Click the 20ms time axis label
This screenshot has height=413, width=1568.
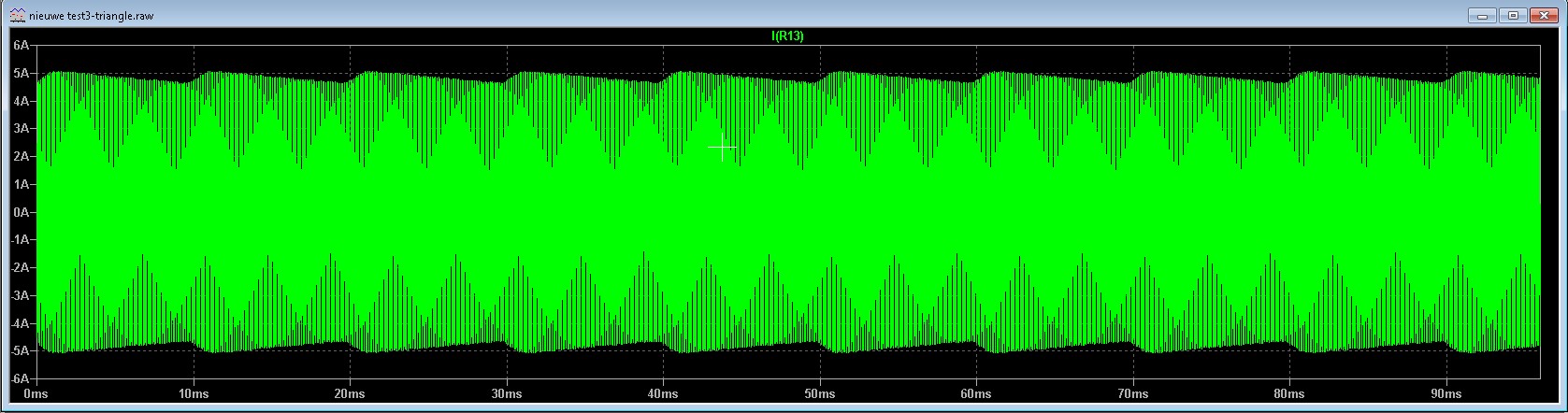pyautogui.click(x=350, y=395)
